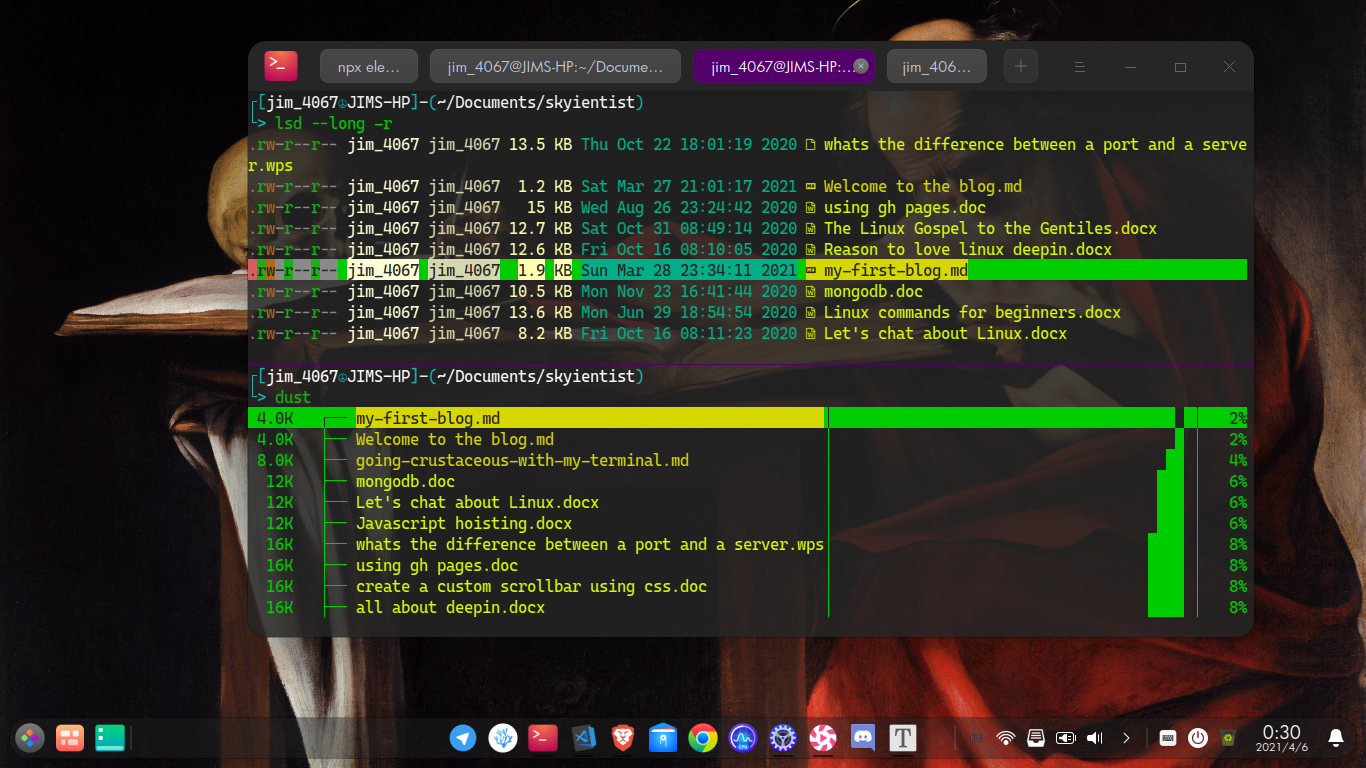1366x768 pixels.
Task: Launch the Typora editor
Action: tap(903, 738)
